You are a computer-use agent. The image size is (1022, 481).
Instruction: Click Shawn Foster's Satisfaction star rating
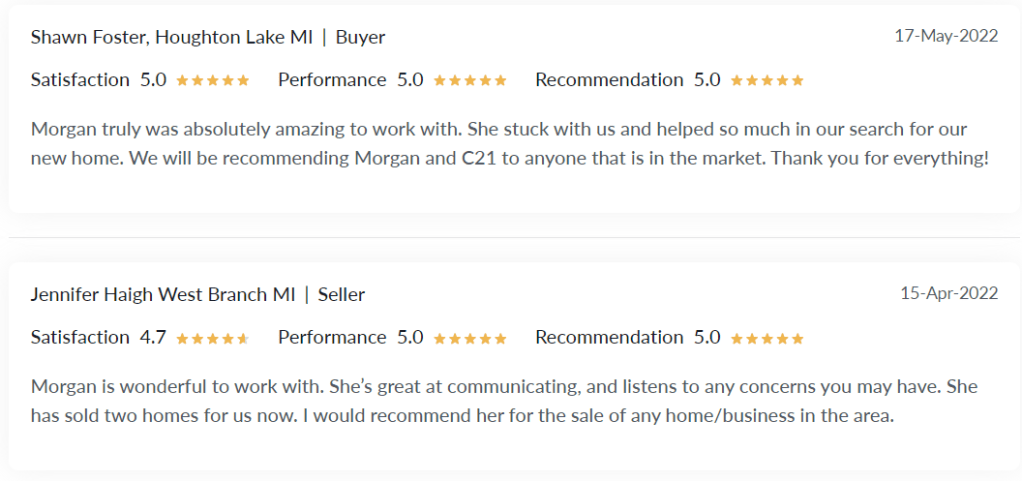pyautogui.click(x=213, y=81)
